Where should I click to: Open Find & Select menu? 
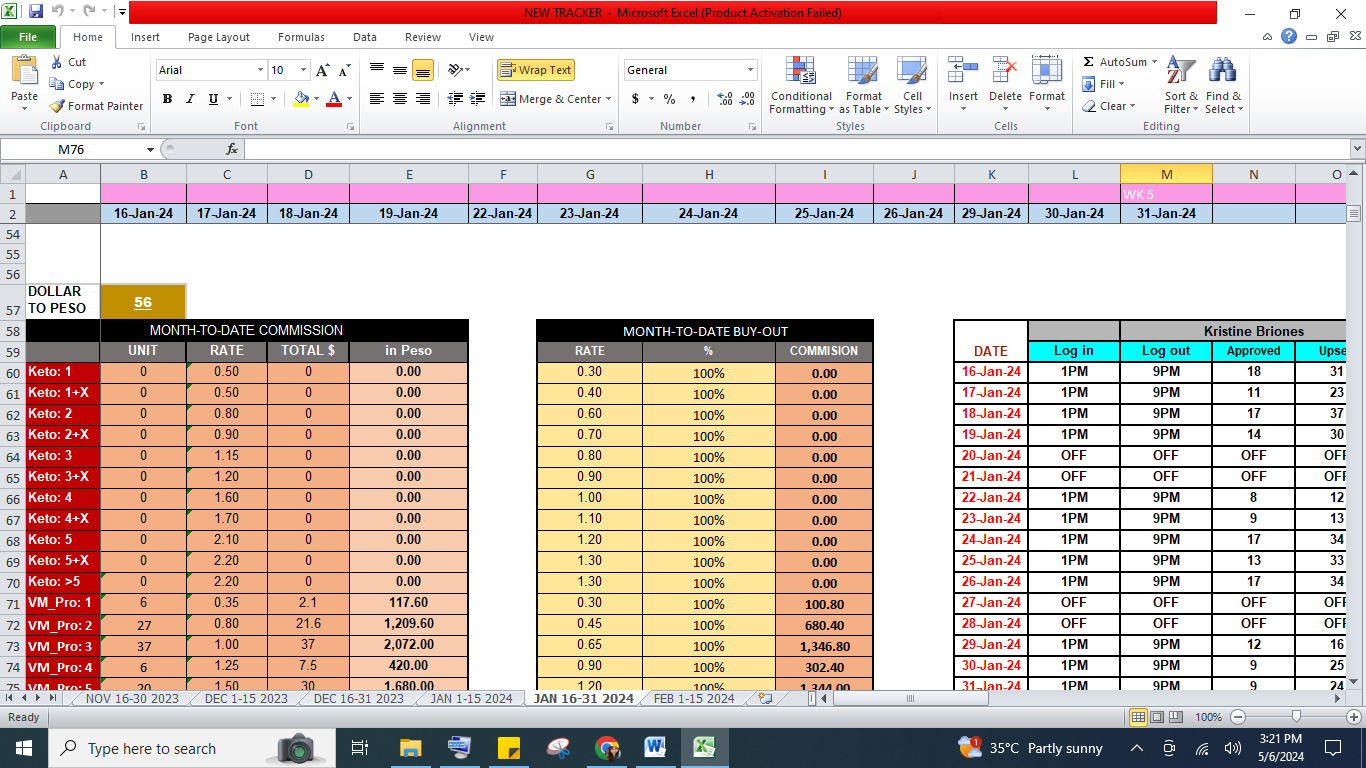click(1223, 86)
